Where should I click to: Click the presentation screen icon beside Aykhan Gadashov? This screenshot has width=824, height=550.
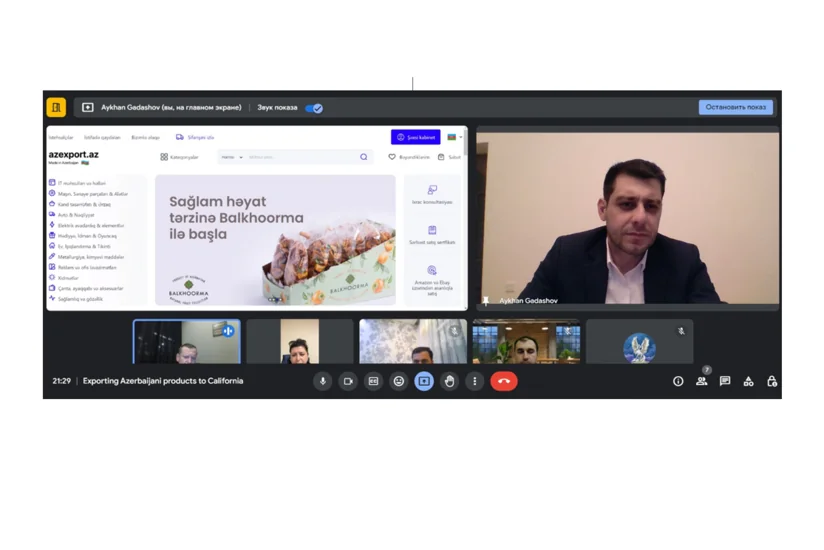88,107
